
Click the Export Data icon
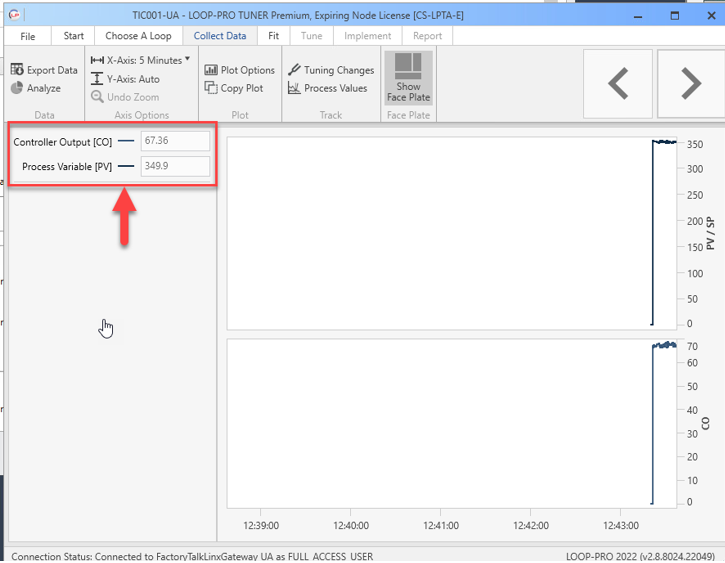17,69
